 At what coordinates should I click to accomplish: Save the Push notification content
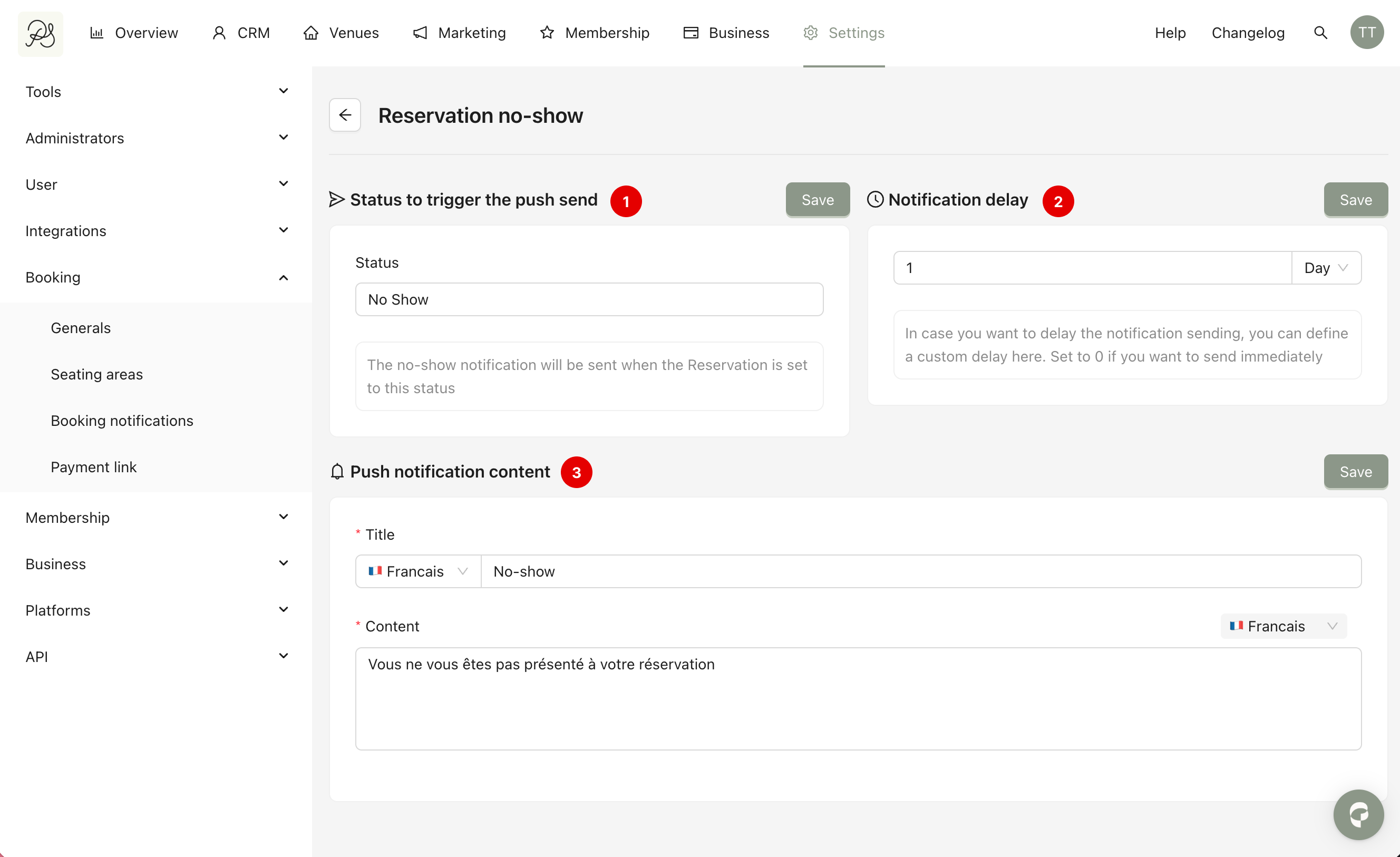1355,472
